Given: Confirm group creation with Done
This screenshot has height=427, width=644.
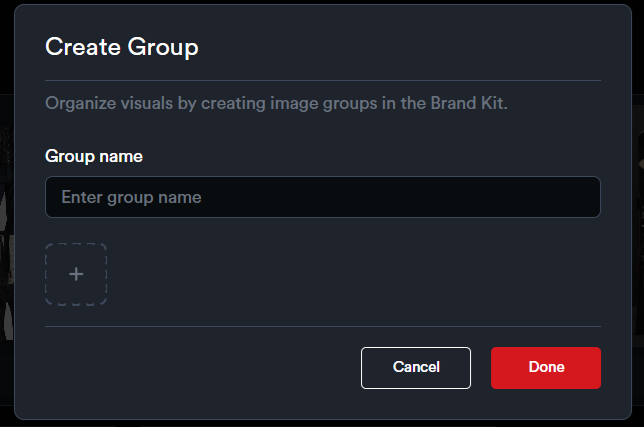Looking at the screenshot, I should tap(546, 367).
